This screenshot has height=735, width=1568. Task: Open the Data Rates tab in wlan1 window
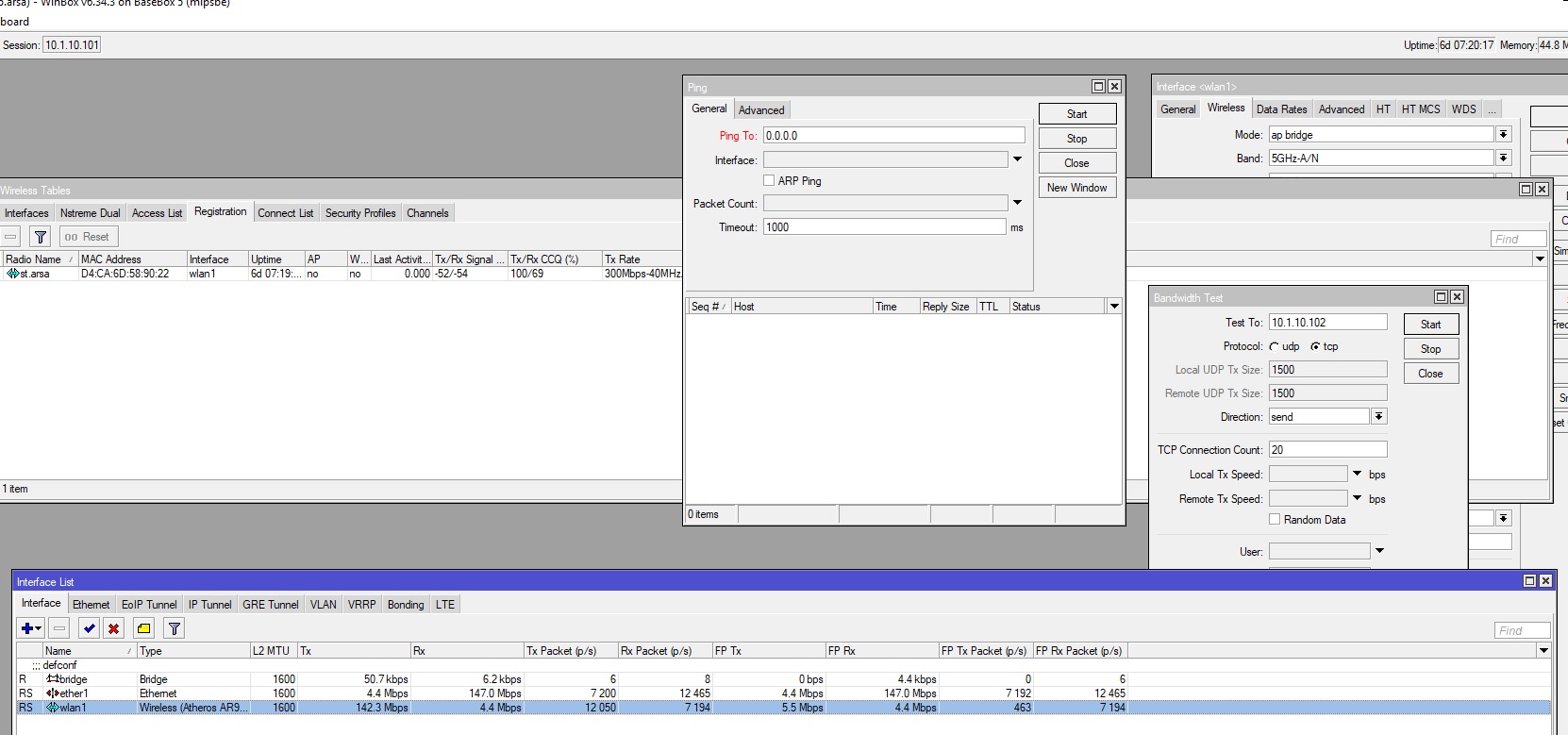[x=1281, y=109]
